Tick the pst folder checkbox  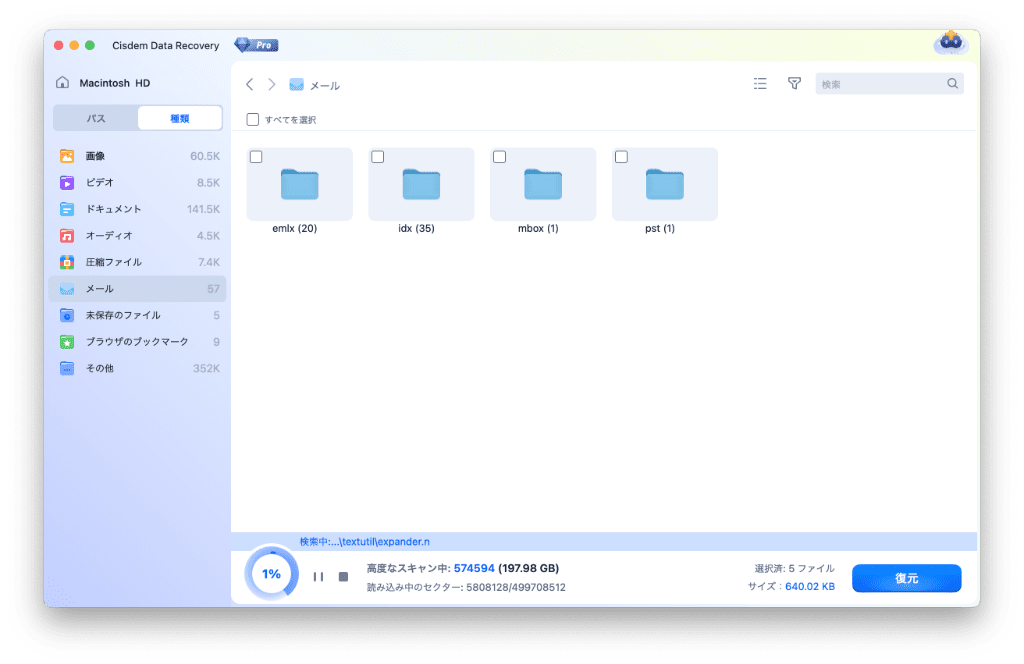[621, 157]
